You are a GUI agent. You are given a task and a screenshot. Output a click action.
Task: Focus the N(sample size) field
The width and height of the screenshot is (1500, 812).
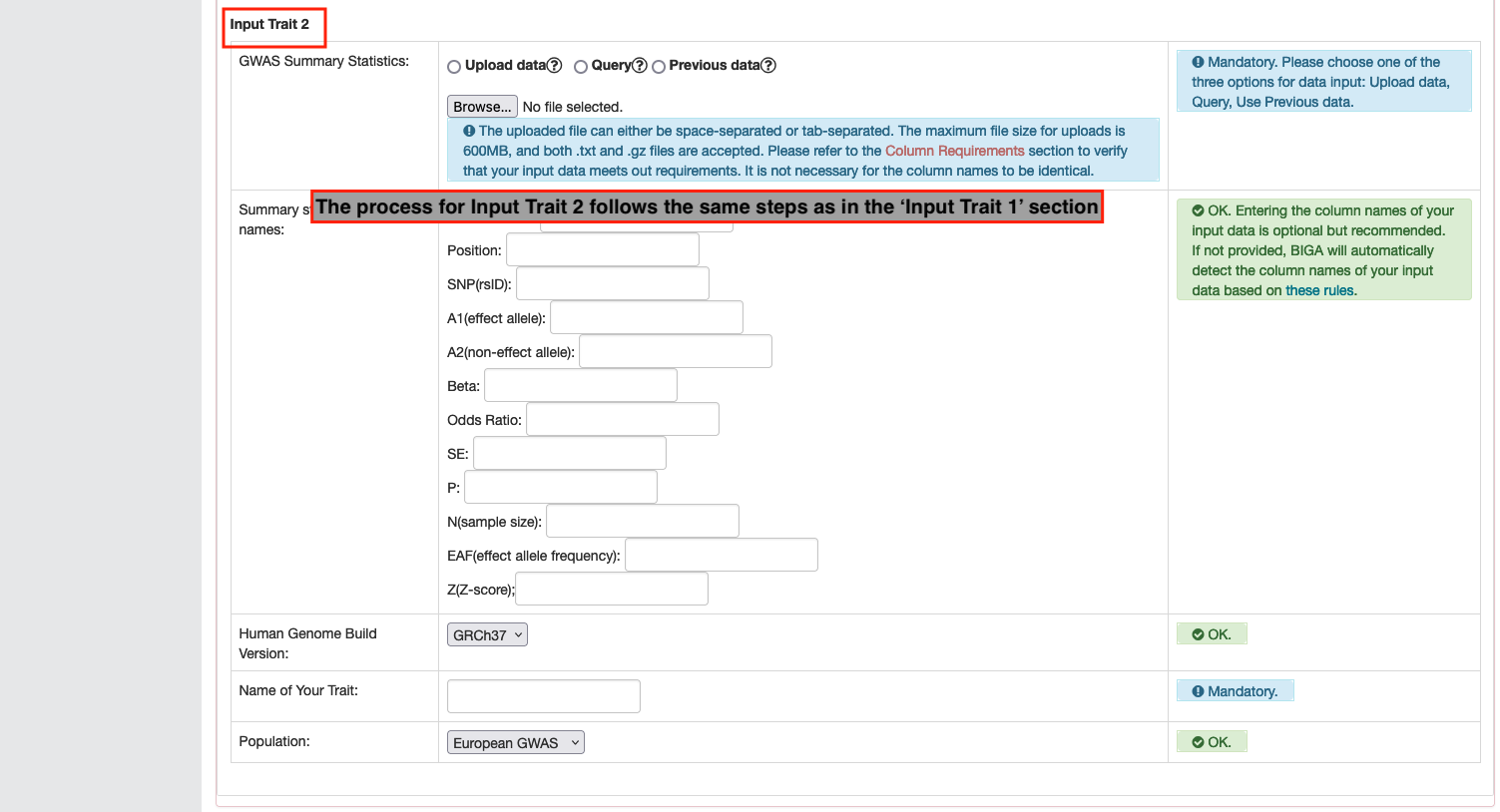tap(642, 522)
